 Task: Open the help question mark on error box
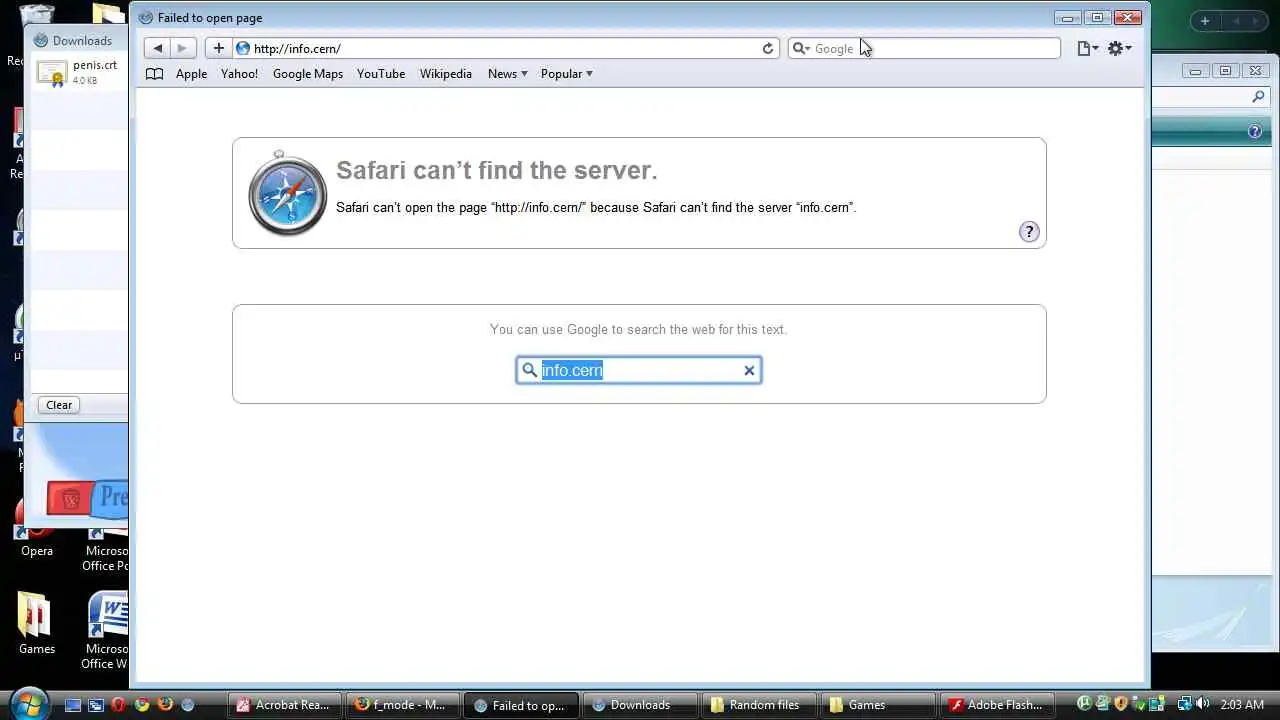pyautogui.click(x=1029, y=232)
